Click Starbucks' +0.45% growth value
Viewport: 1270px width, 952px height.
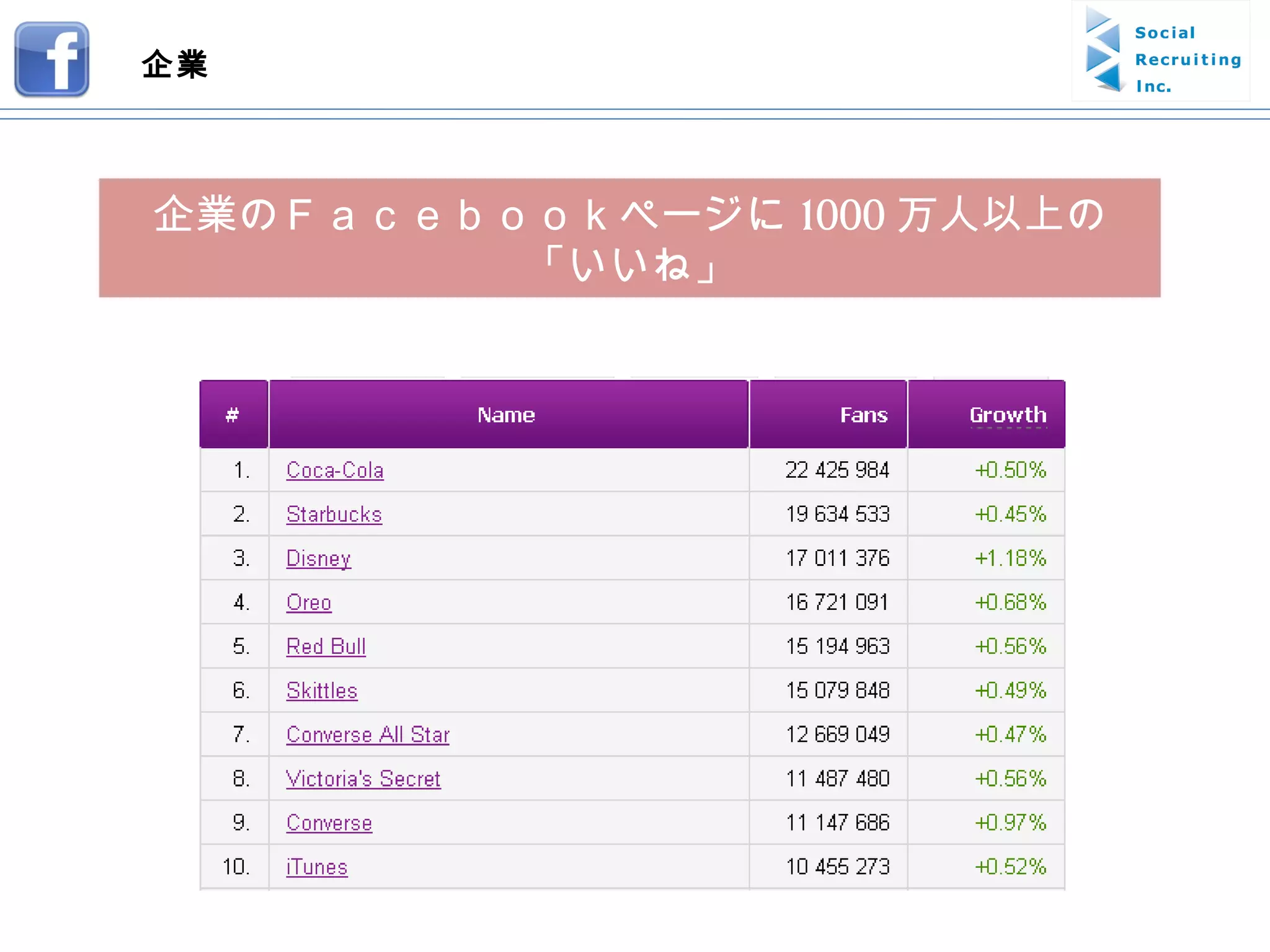1010,514
